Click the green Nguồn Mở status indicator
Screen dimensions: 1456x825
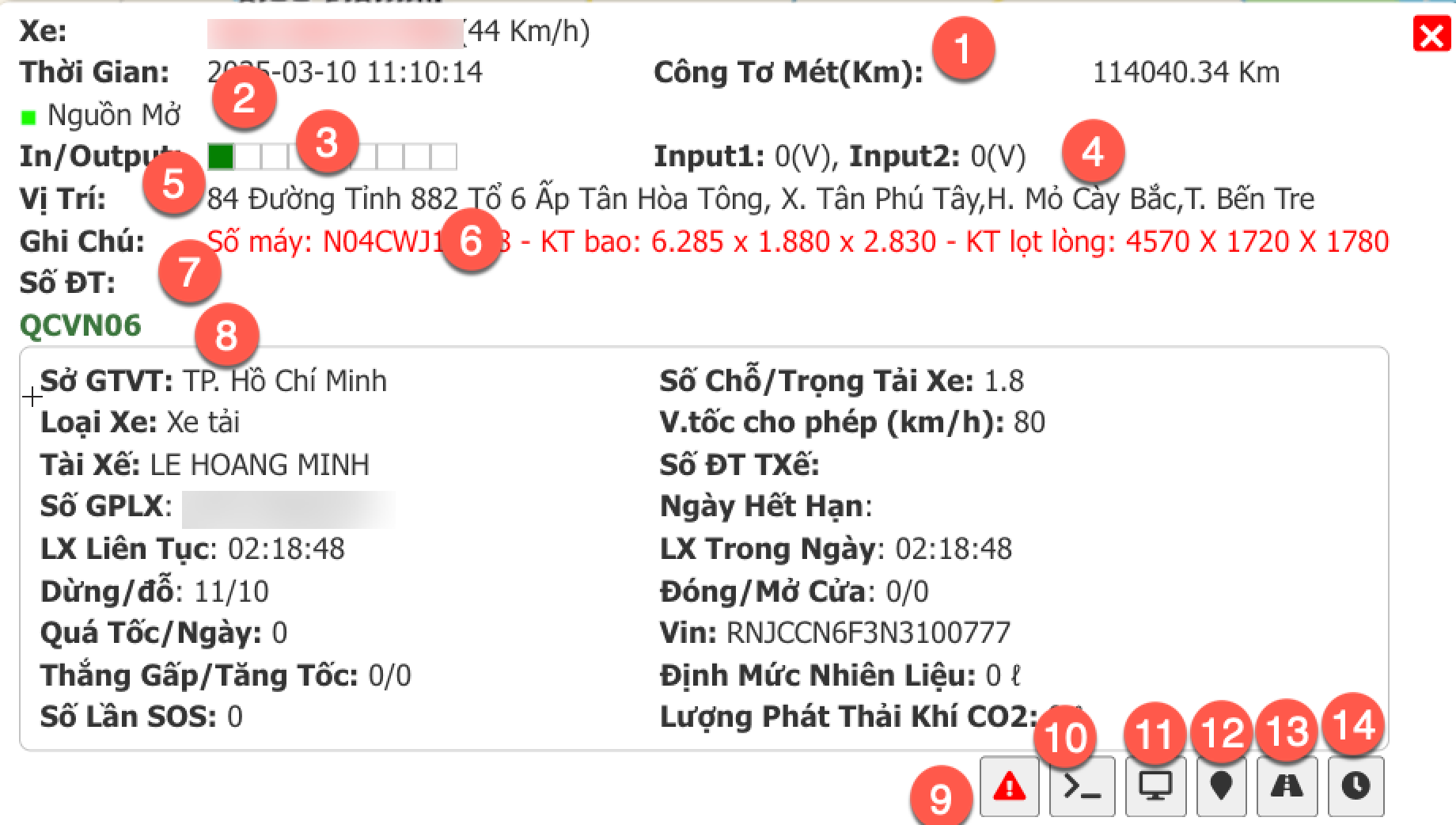pyautogui.click(x=29, y=118)
